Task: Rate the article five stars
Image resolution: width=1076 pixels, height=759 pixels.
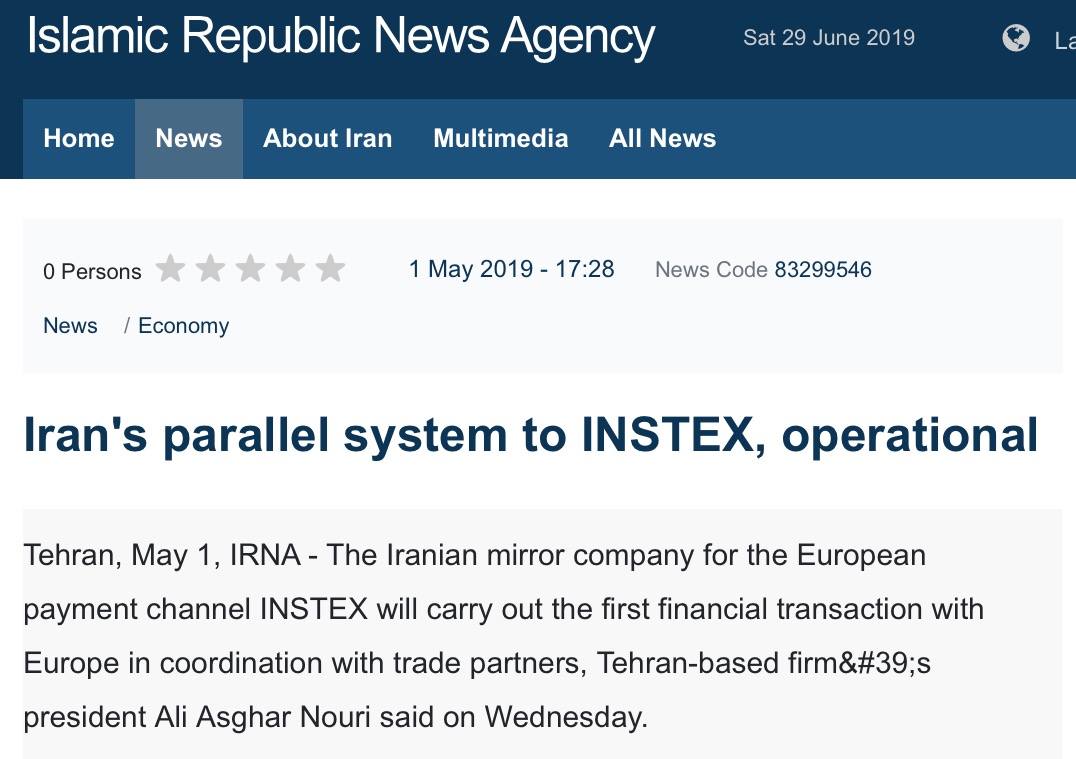Action: coord(330,269)
